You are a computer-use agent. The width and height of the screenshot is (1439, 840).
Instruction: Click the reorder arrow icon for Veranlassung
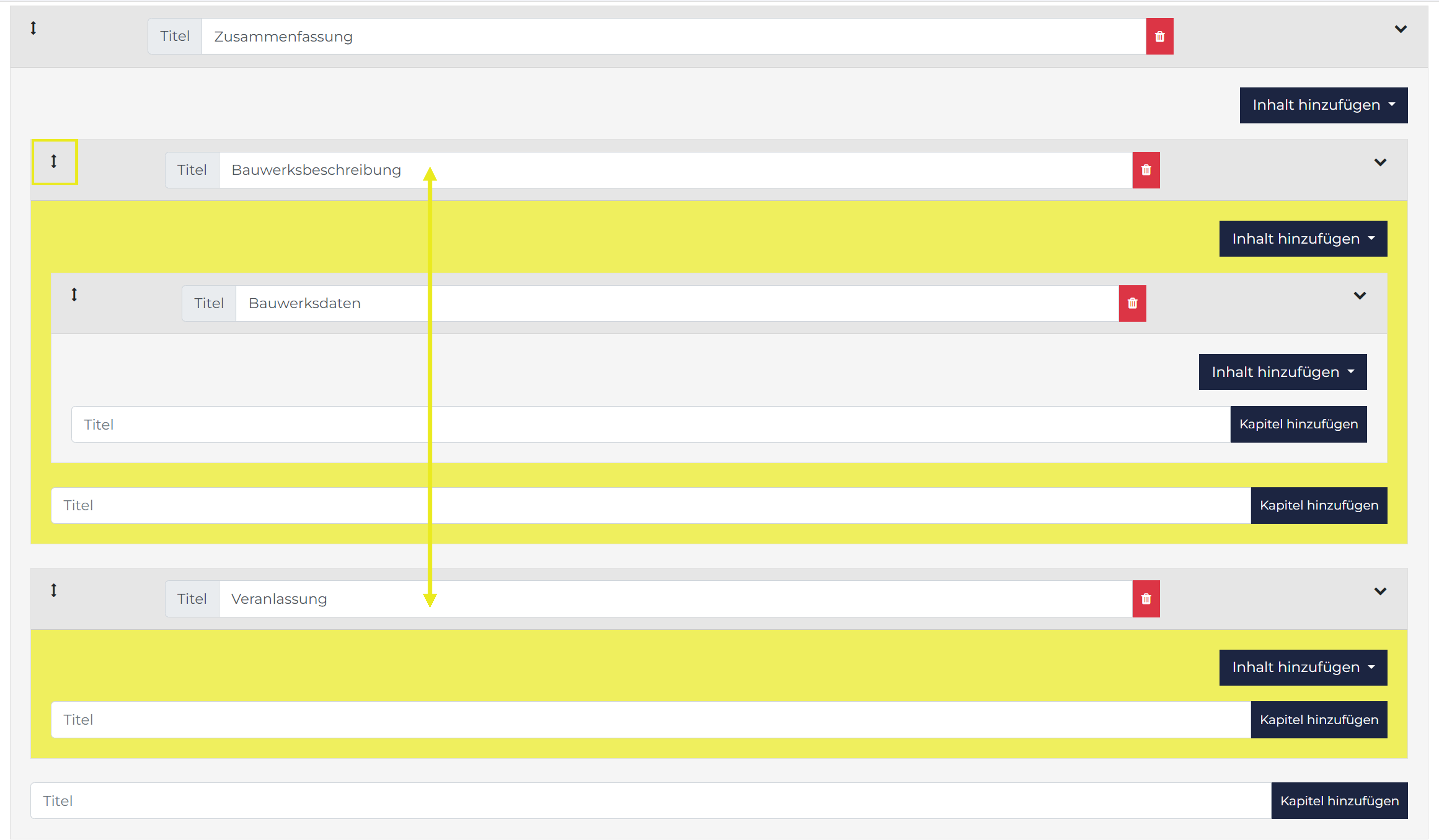(54, 590)
